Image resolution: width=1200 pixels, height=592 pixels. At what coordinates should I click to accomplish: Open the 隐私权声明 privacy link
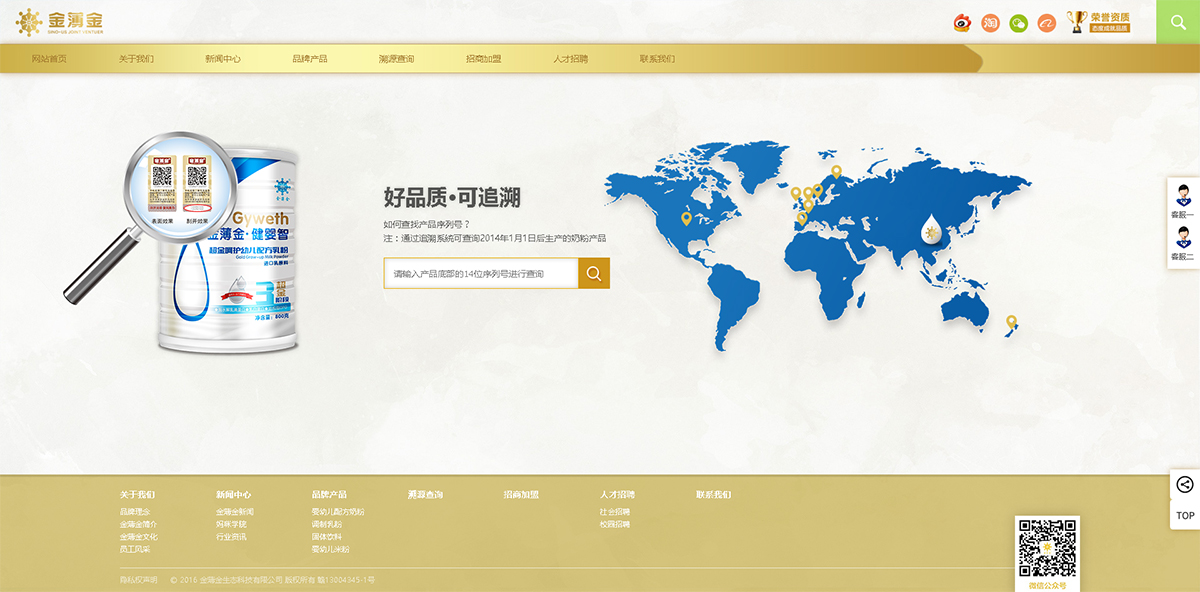[139, 579]
